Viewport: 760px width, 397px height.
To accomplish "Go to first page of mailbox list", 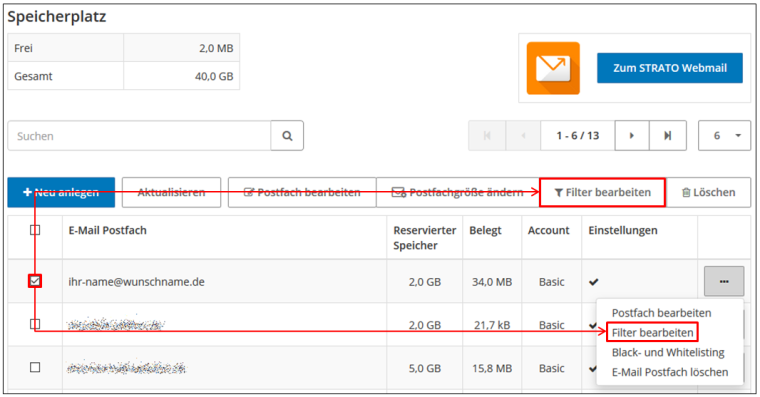I will point(487,136).
